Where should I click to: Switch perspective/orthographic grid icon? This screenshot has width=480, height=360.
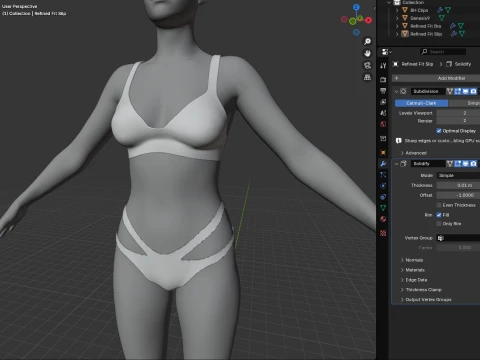tap(367, 77)
